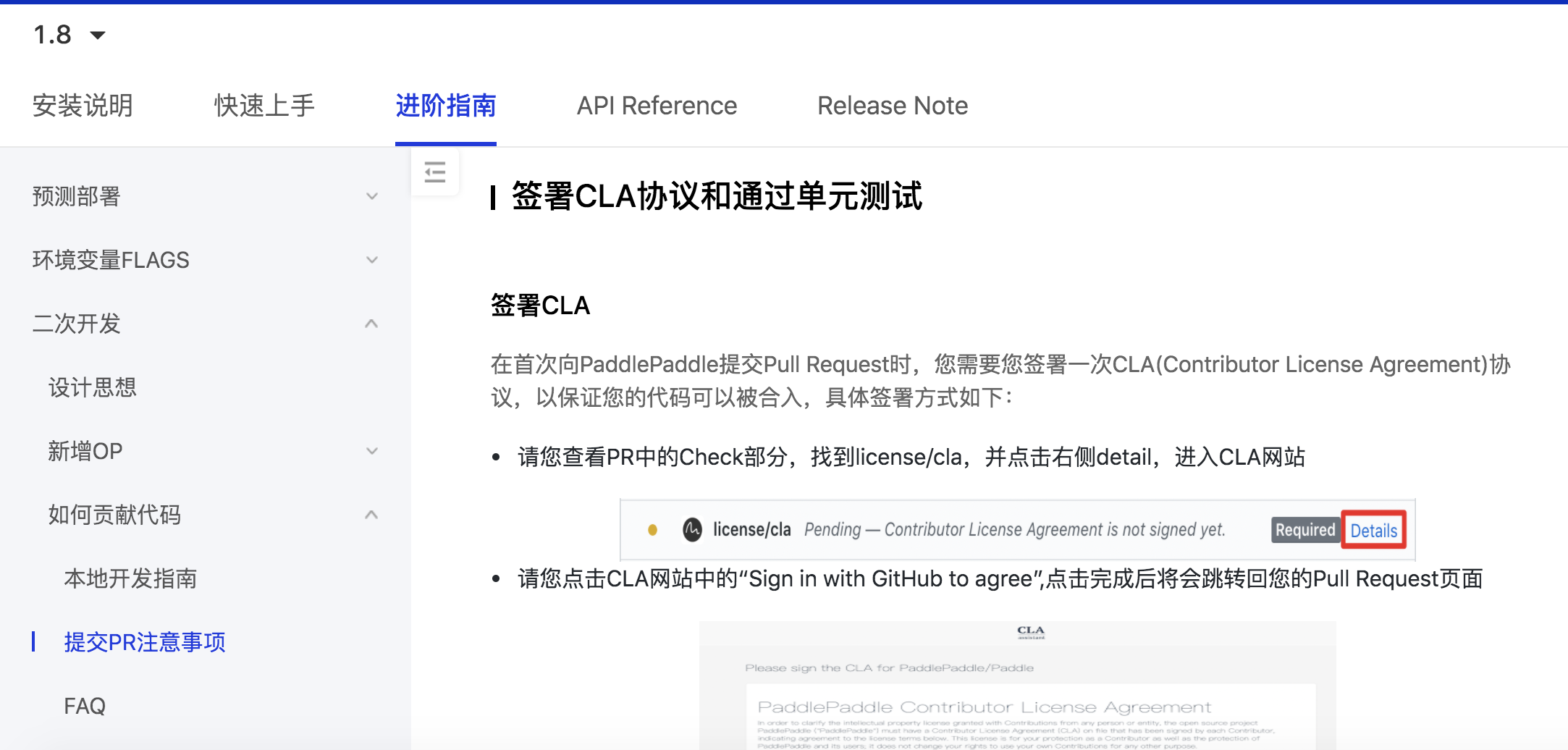1568x750 pixels.
Task: Collapse the sidebar with the outdent icon
Action: coord(435,172)
